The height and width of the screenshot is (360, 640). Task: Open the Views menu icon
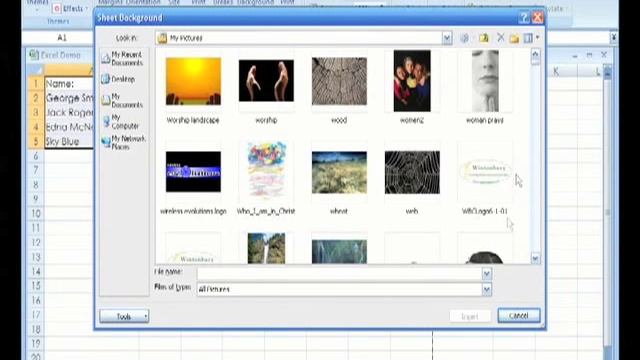tap(528, 38)
